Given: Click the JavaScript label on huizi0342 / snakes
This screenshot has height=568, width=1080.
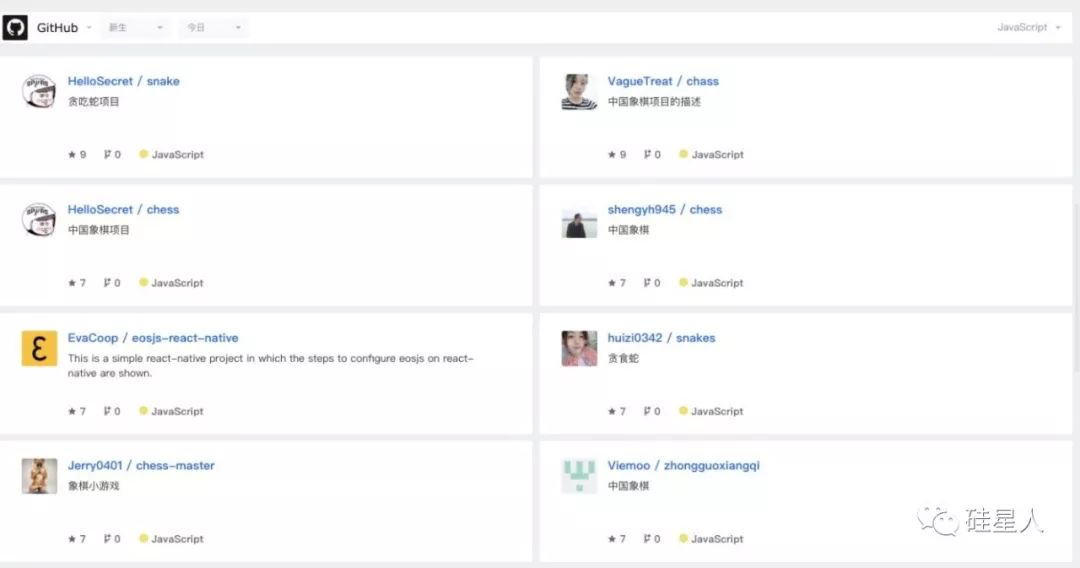Looking at the screenshot, I should 718,411.
